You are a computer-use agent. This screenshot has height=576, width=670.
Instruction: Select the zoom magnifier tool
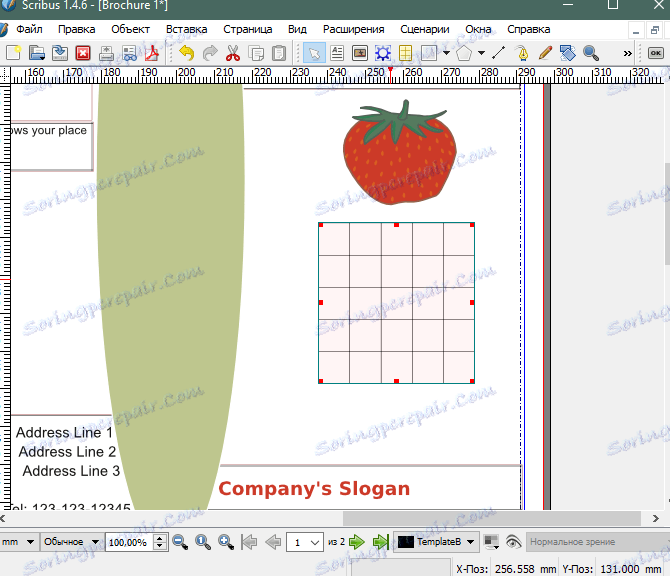pyautogui.click(x=591, y=53)
